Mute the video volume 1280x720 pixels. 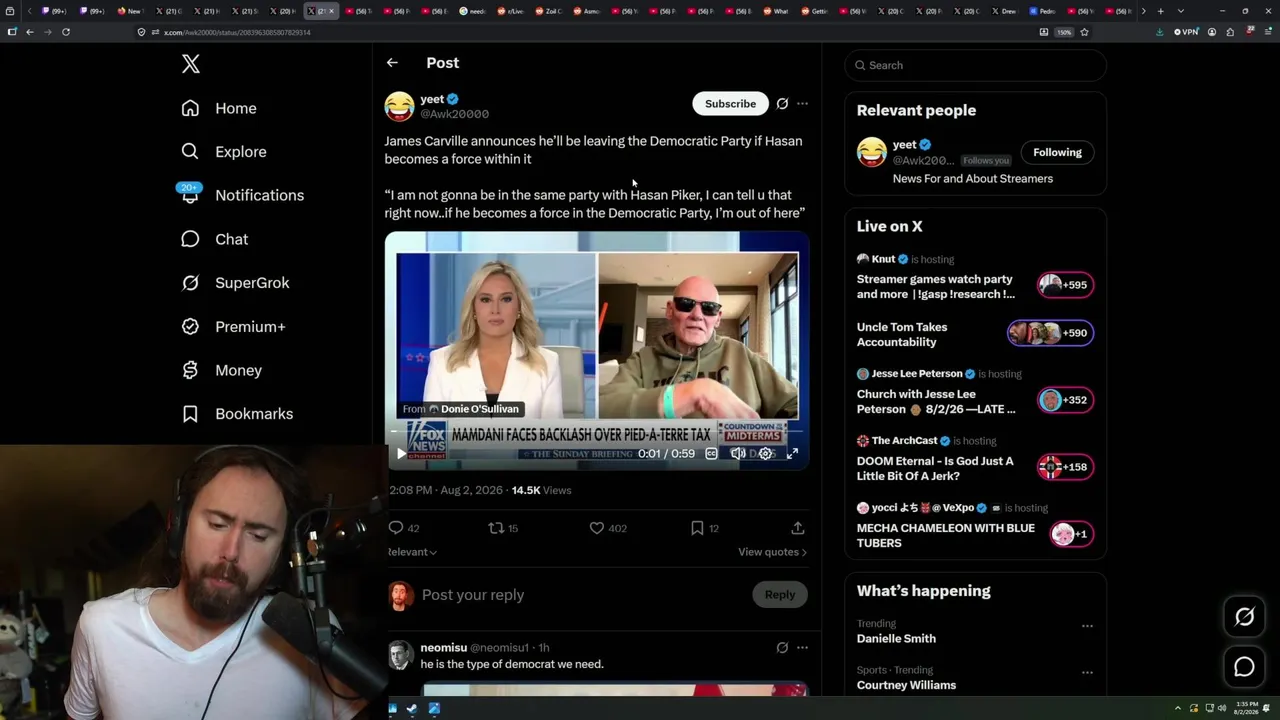738,454
